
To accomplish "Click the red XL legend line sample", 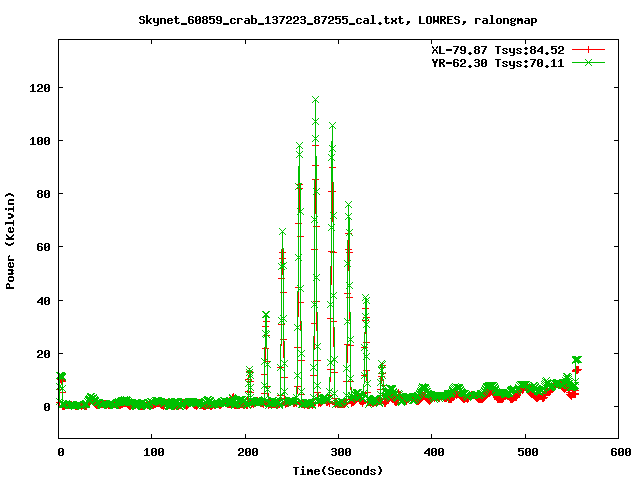I will tap(588, 50).
